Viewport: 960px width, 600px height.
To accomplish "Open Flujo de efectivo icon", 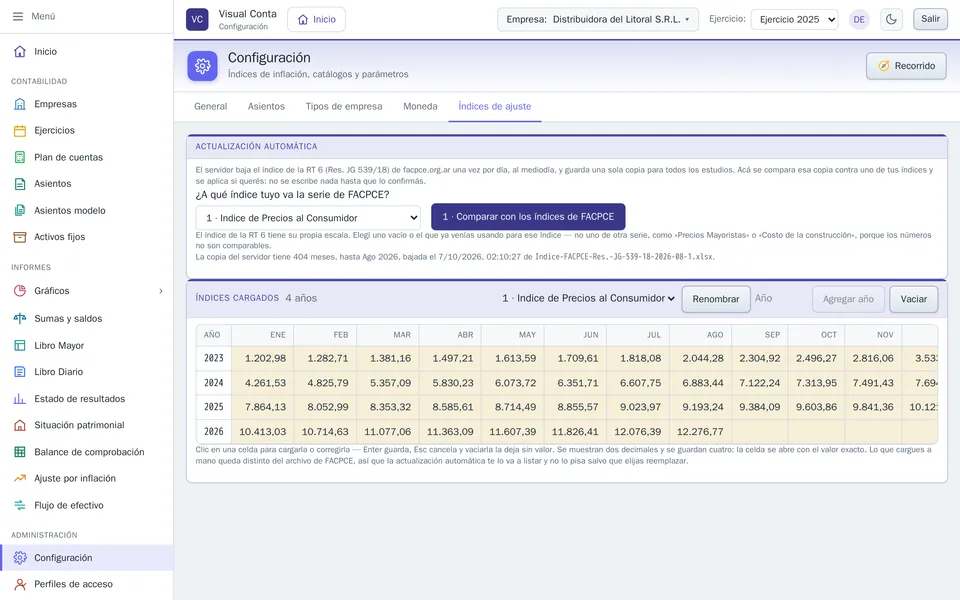I will 20,505.
